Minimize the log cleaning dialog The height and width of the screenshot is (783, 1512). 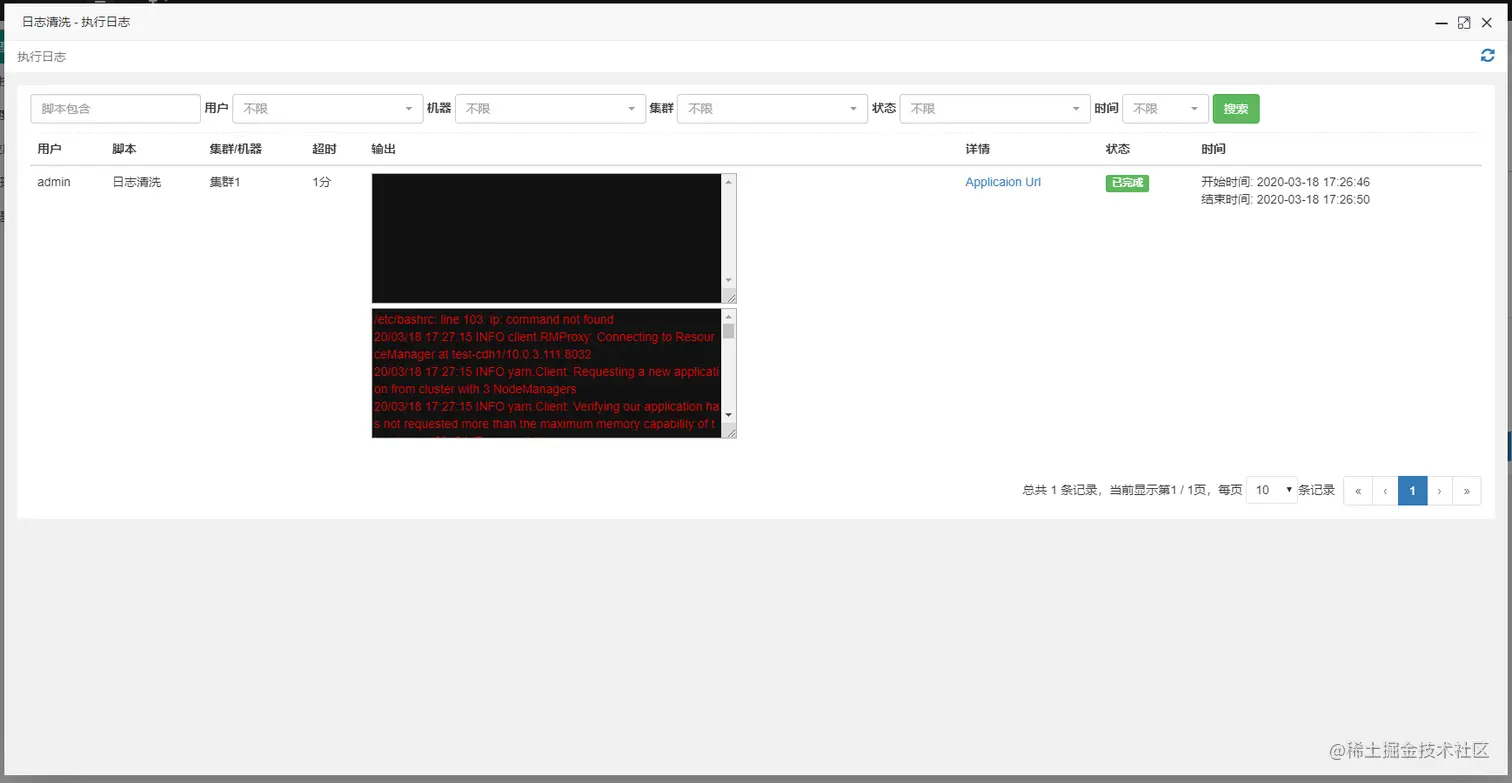click(x=1442, y=22)
